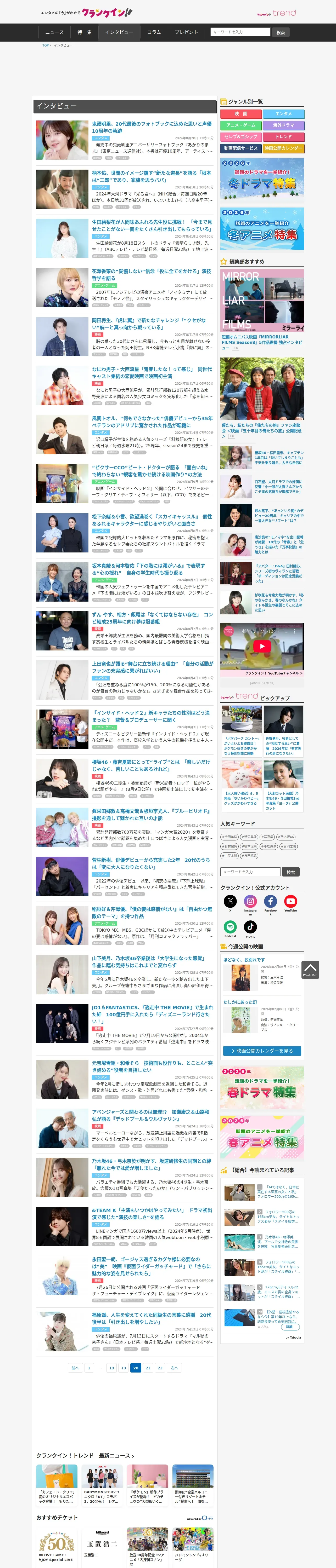336x1568 pixels.
Task: Focus the sidebar keyword search field
Action: (251, 872)
